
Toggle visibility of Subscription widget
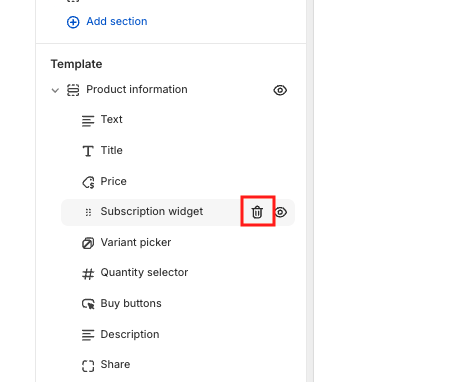(281, 212)
